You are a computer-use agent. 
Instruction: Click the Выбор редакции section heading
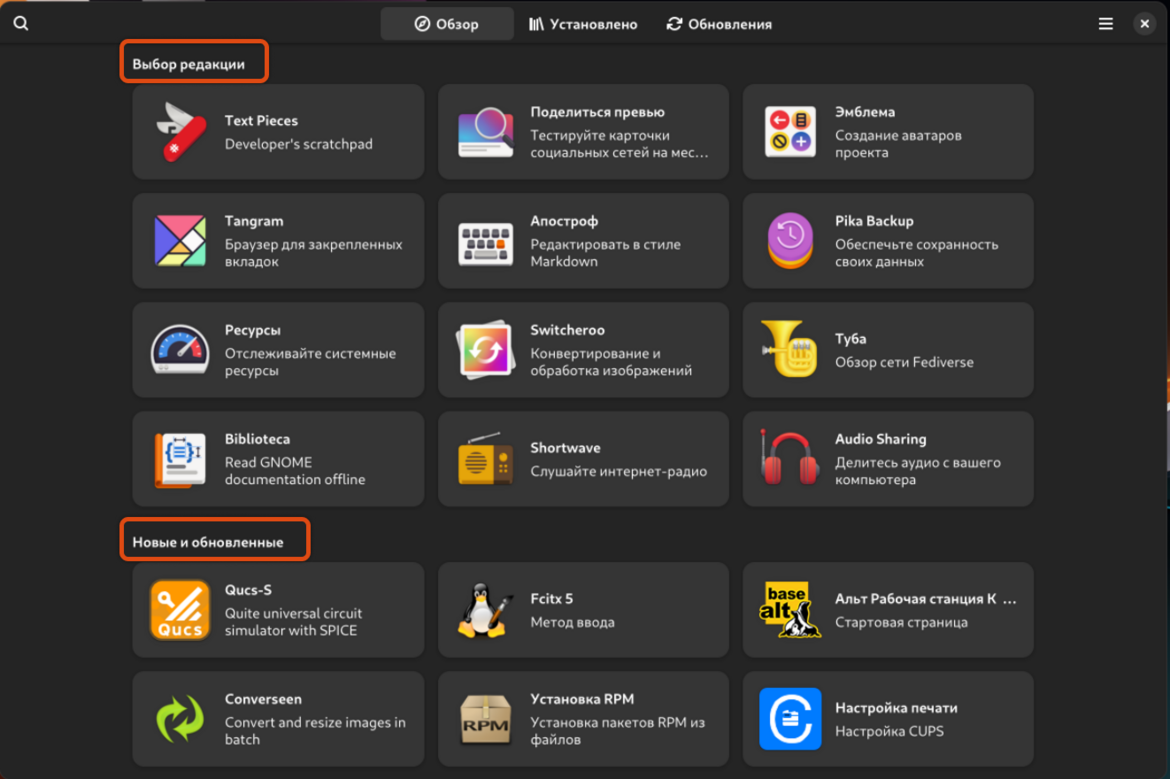[x=189, y=64]
